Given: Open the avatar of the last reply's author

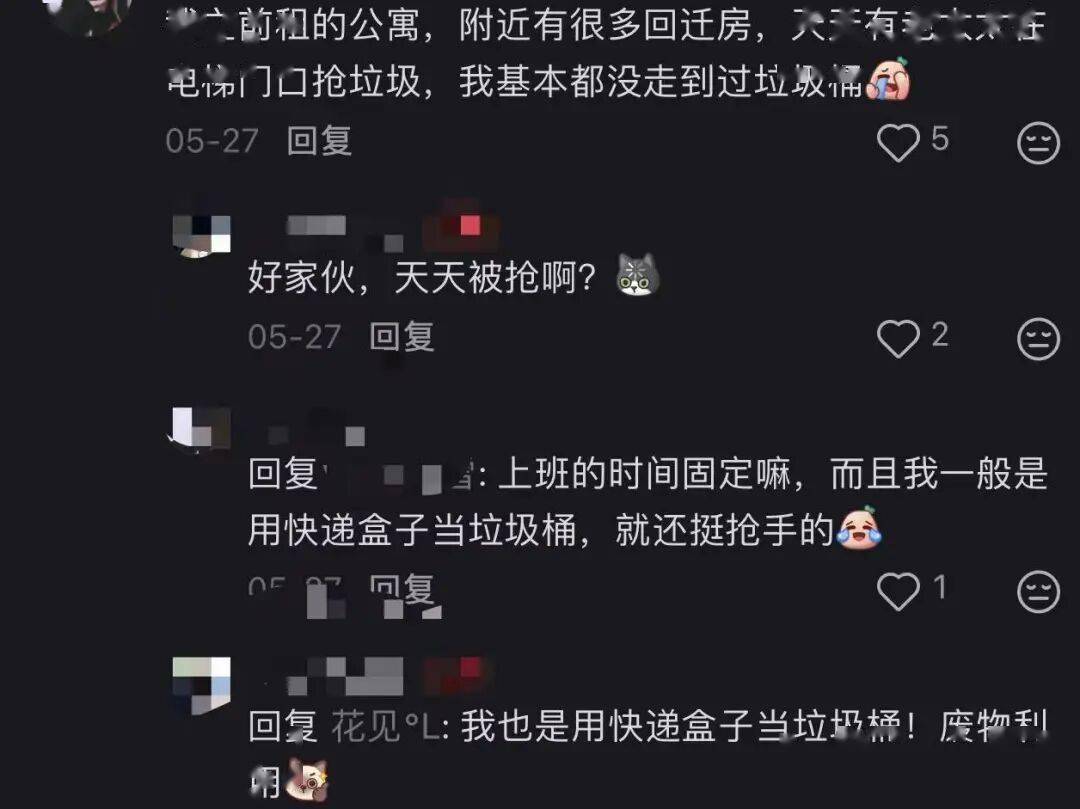Looking at the screenshot, I should pos(201,686).
